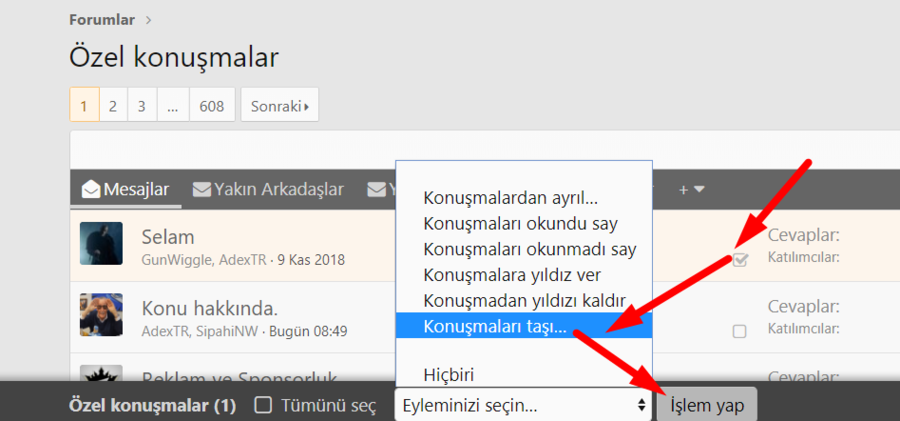Viewport: 900px width, 421px height.
Task: Select Konuşmaları taşı... option
Action: coord(524,326)
